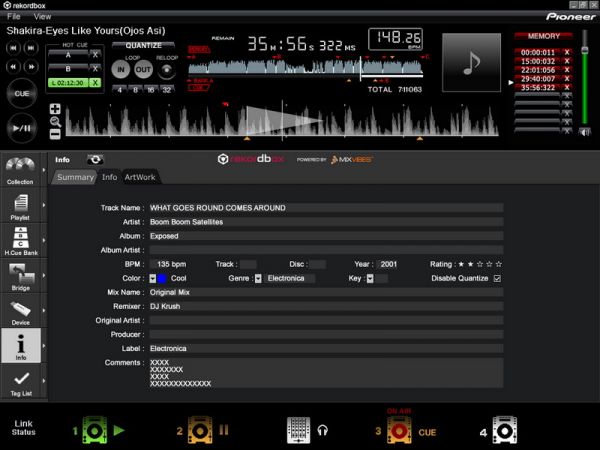Open the Device panel
Image resolution: width=600 pixels, height=450 pixels.
click(x=20, y=311)
